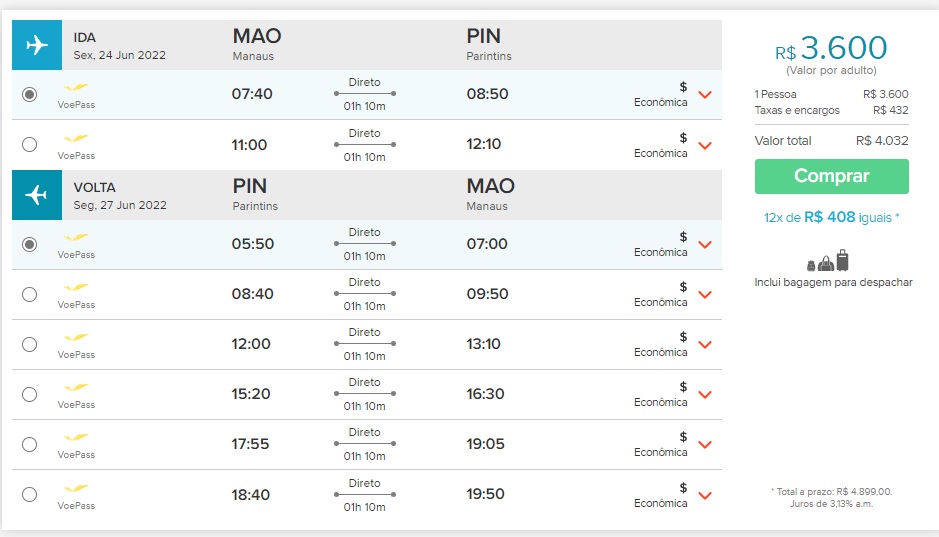Click VoePass logo on 12:00 return flight
The image size is (939, 537).
(x=76, y=338)
